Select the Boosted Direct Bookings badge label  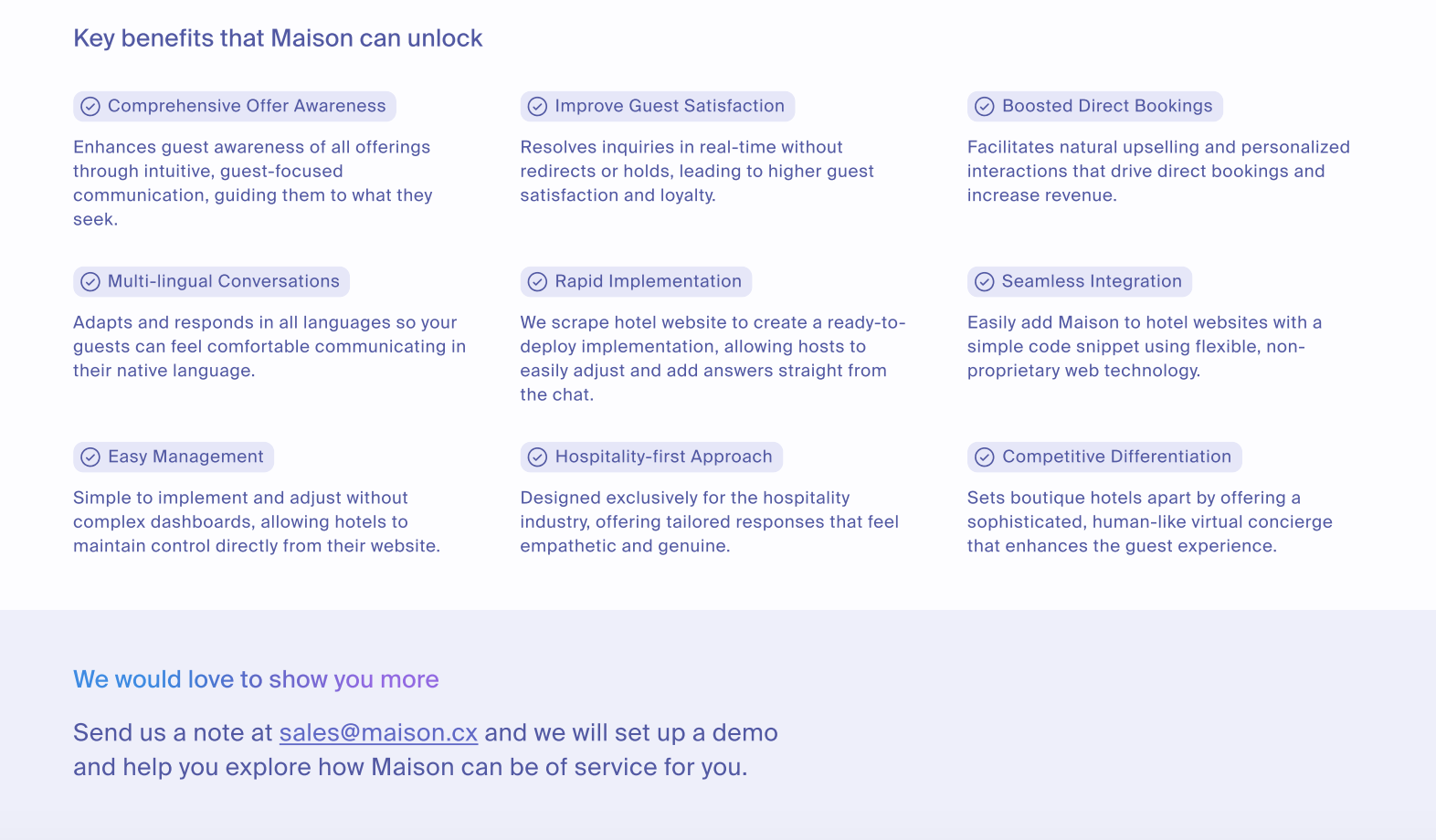(1107, 106)
